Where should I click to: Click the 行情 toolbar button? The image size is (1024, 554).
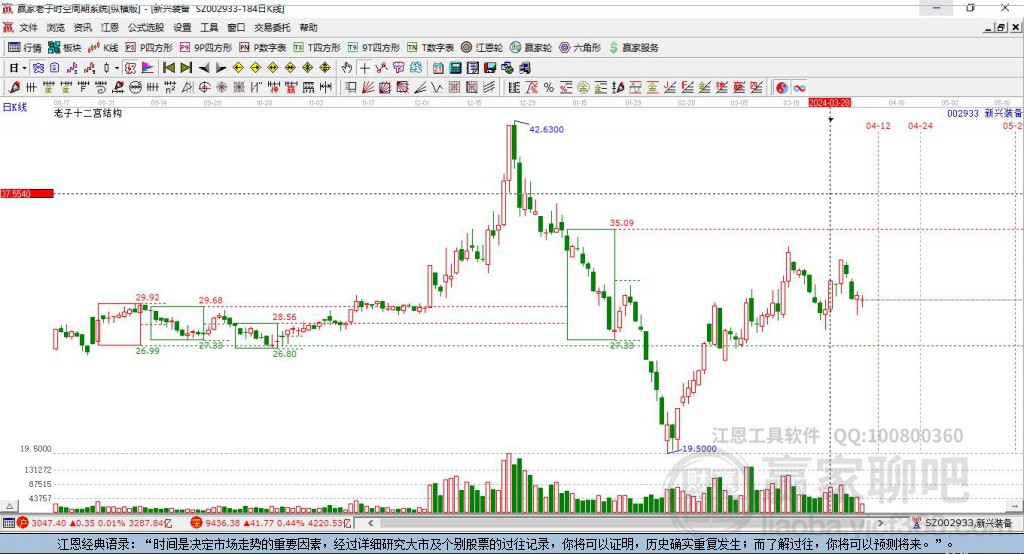(25, 48)
